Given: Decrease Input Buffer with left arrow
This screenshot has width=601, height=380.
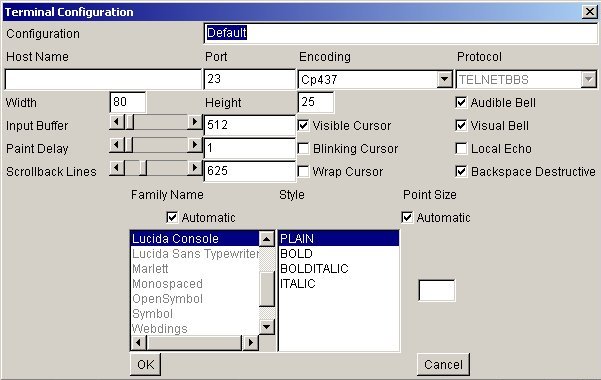Looking at the screenshot, I should tap(117, 122).
